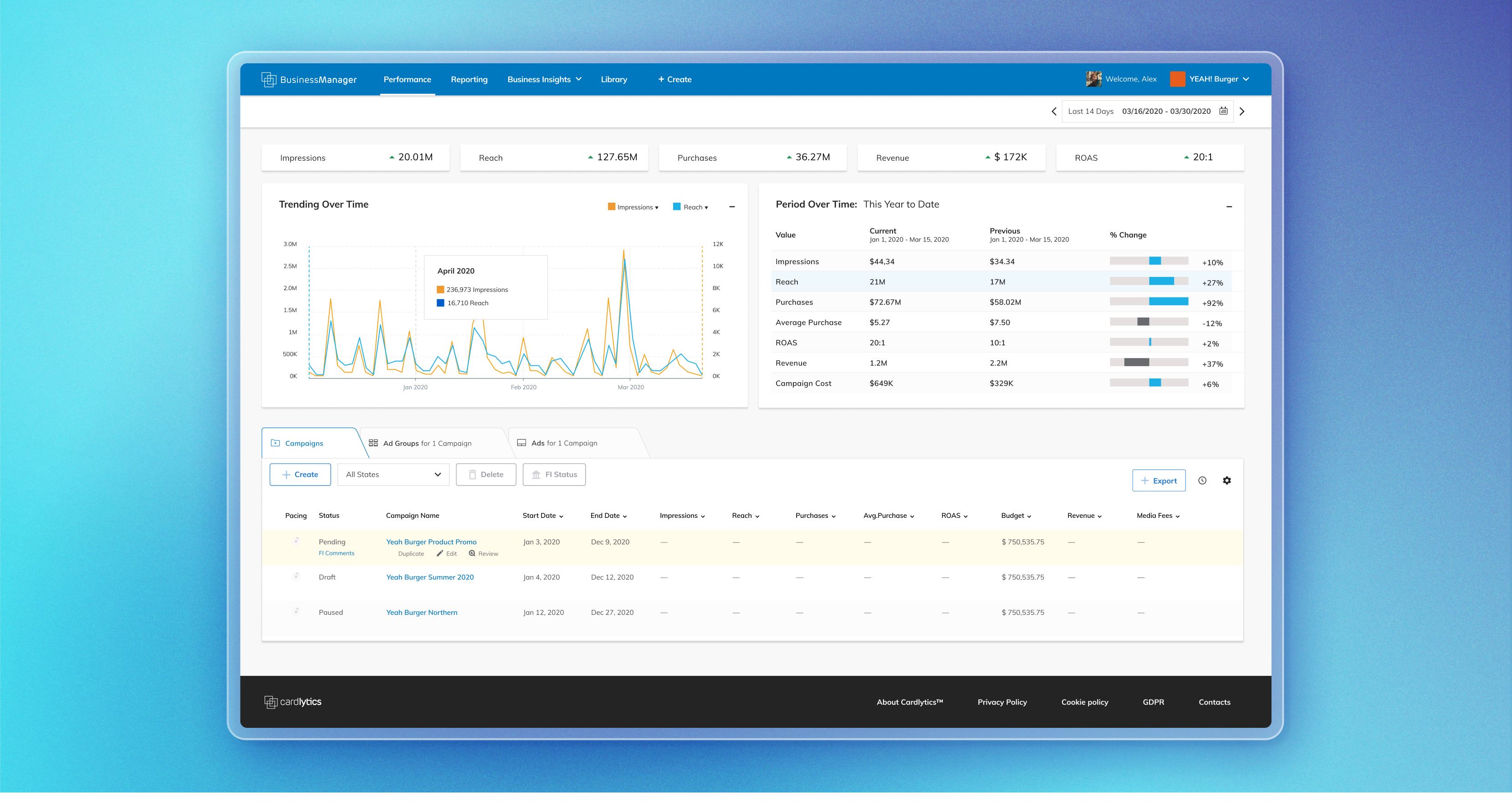Open Yeah Burger Summer 2020 campaign link
This screenshot has width=1512, height=808.
click(x=429, y=577)
